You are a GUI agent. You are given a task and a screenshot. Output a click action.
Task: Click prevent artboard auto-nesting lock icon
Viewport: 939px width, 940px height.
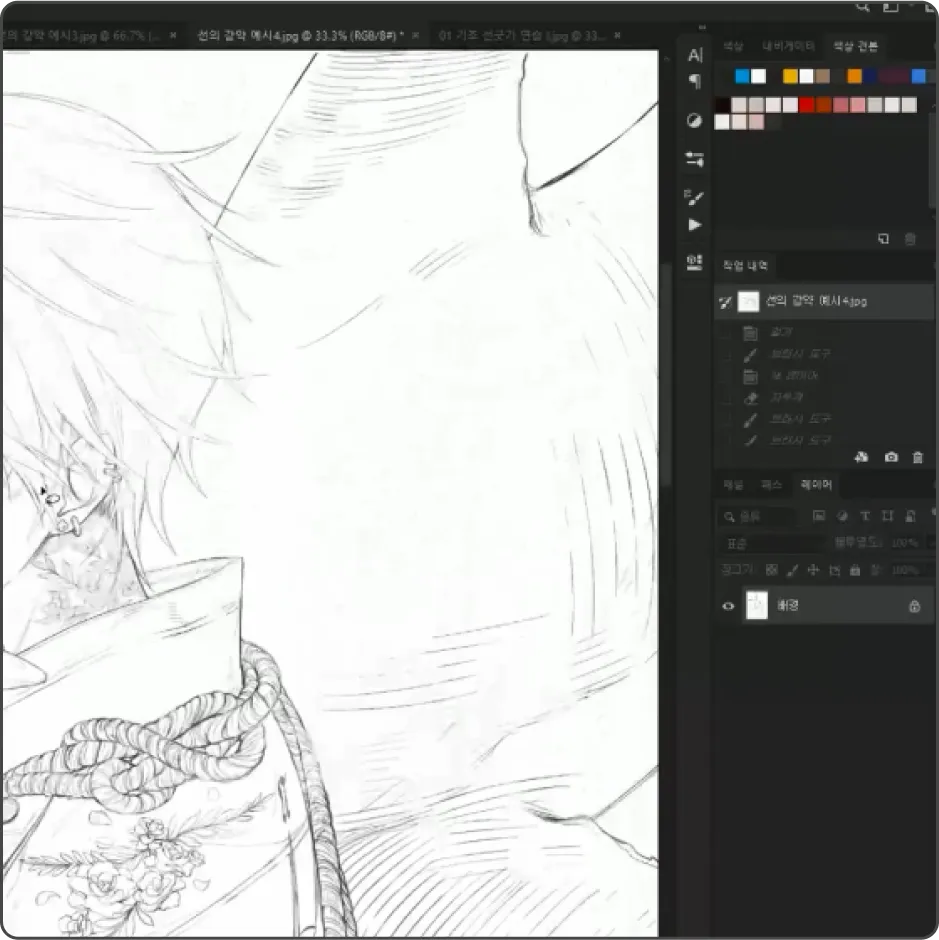coord(834,570)
